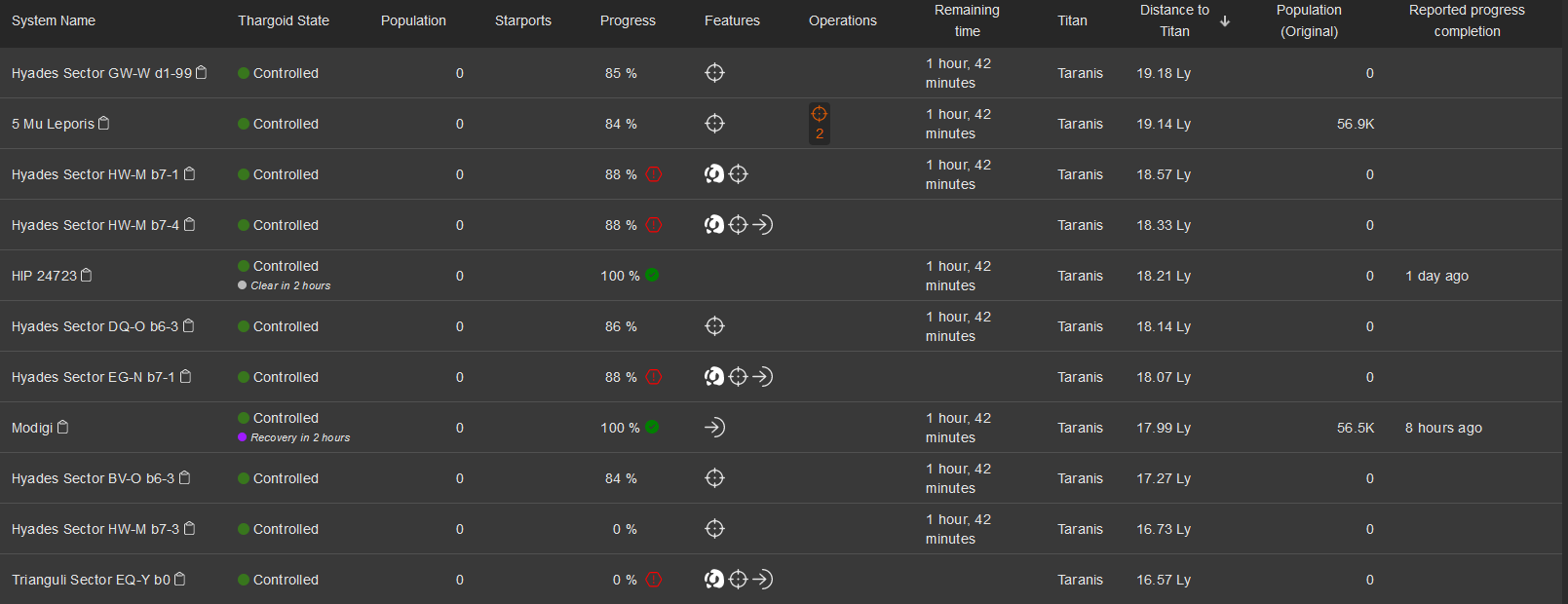Open the Hyades Sector DQ-O b6-3 system

(95, 326)
